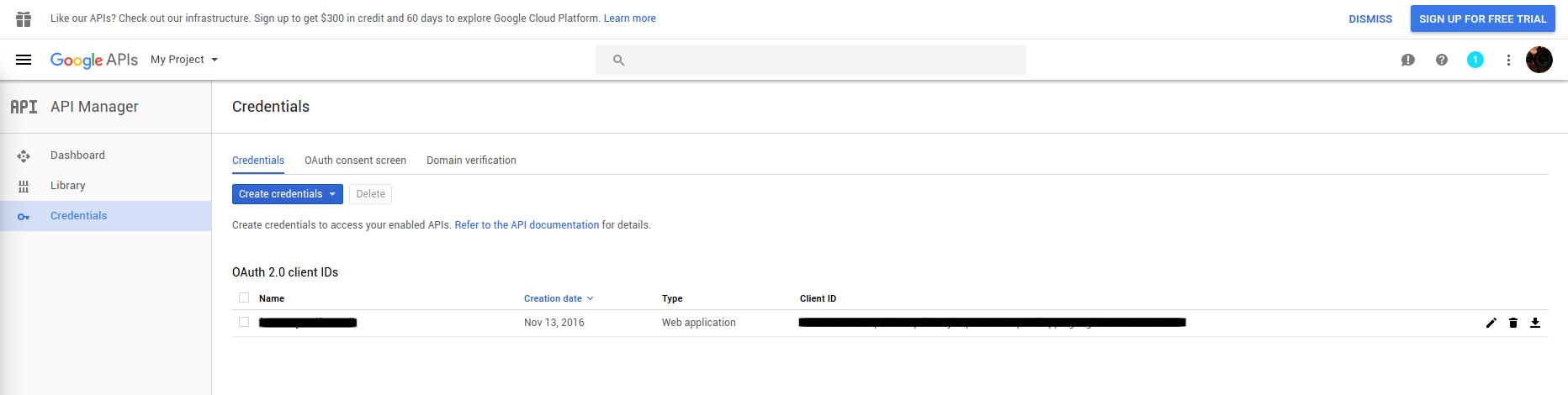Open Library in the sidebar
The width and height of the screenshot is (1568, 395).
pyautogui.click(x=68, y=186)
